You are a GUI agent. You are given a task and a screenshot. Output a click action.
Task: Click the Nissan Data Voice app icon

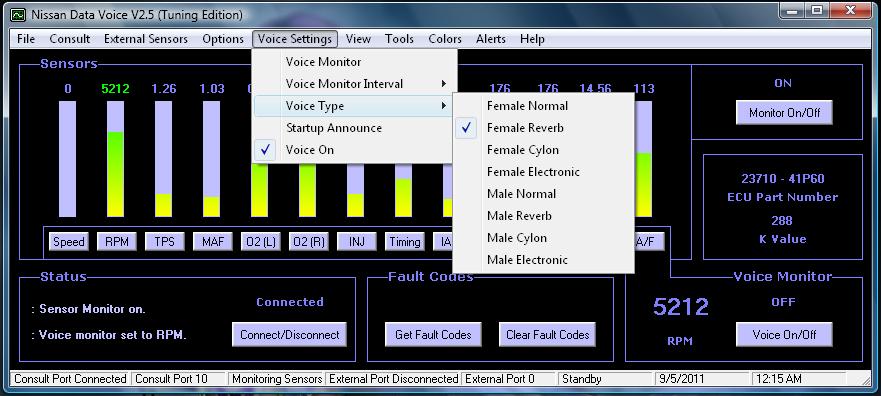click(18, 15)
